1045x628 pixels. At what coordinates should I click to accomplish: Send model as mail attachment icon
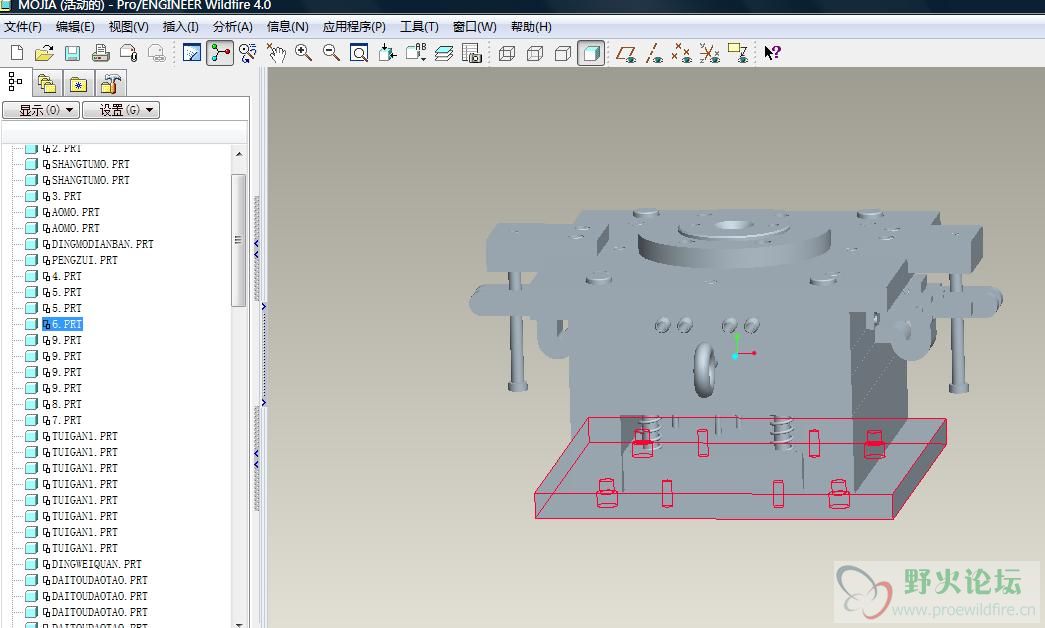[129, 53]
